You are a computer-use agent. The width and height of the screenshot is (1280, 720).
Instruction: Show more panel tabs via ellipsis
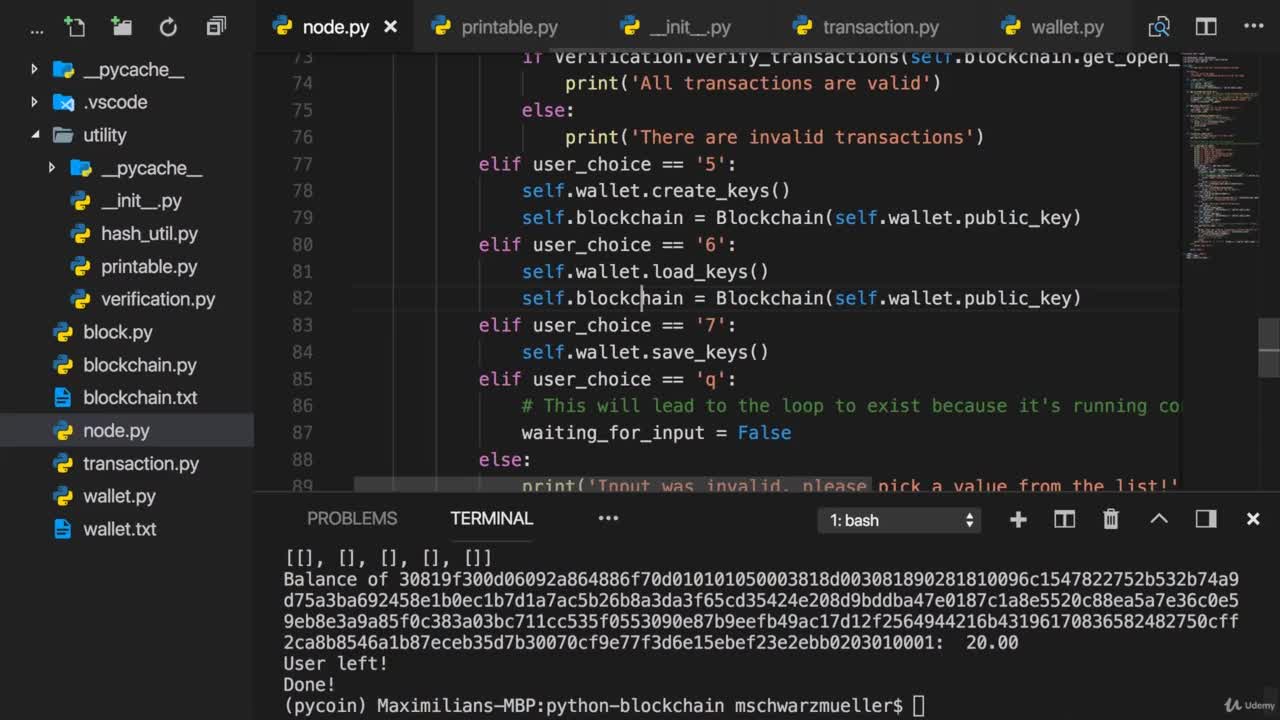tap(608, 518)
